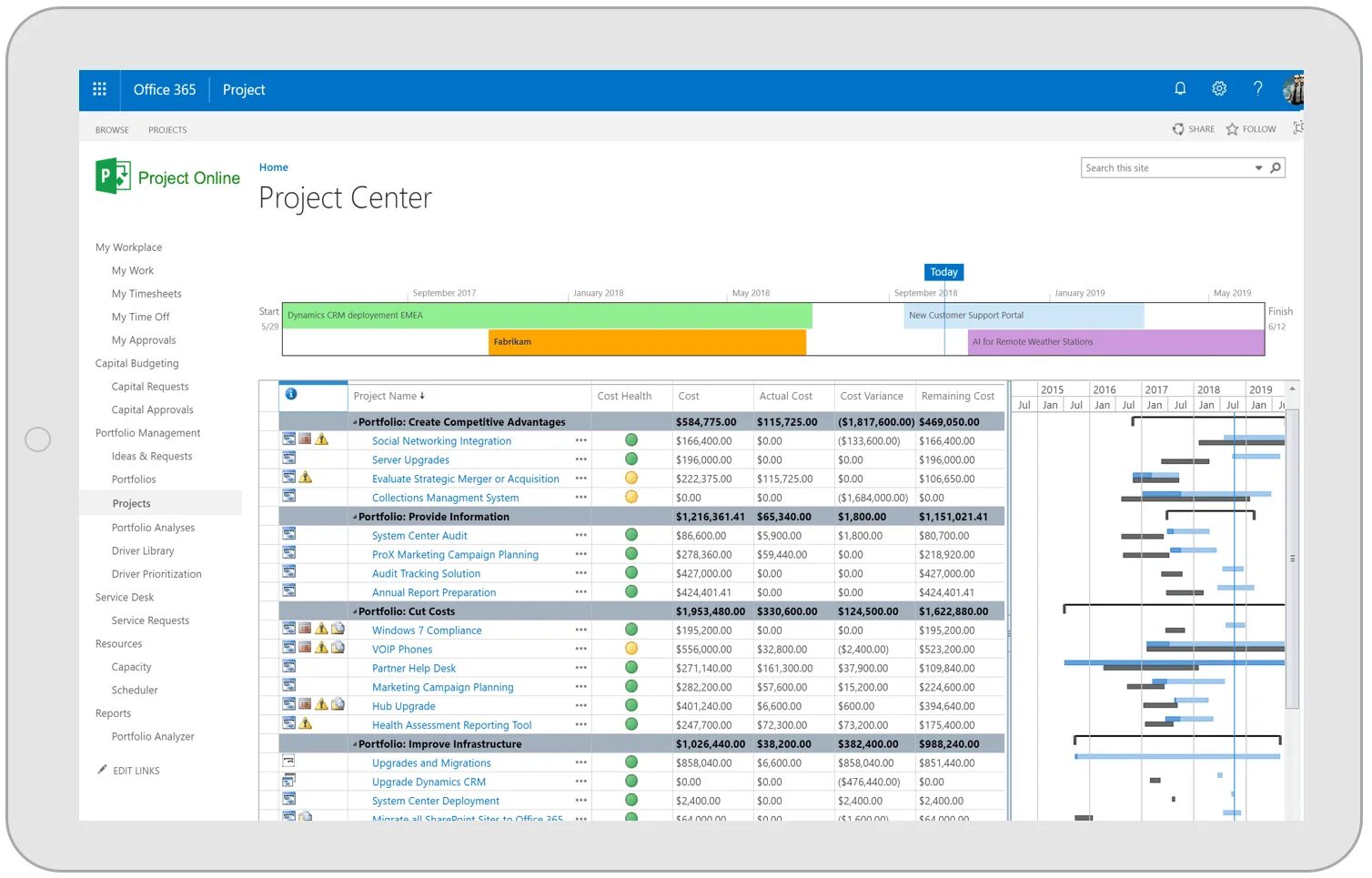Open ellipsis menu for Collections Managment System

(x=580, y=497)
